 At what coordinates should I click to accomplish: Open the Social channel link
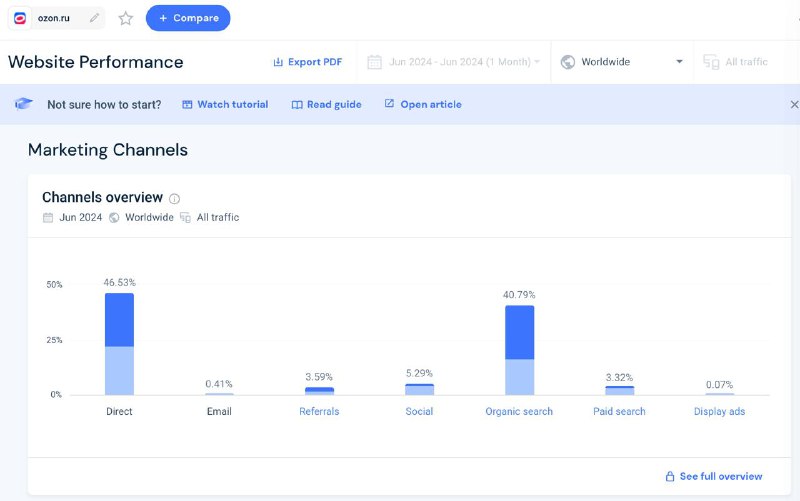419,411
